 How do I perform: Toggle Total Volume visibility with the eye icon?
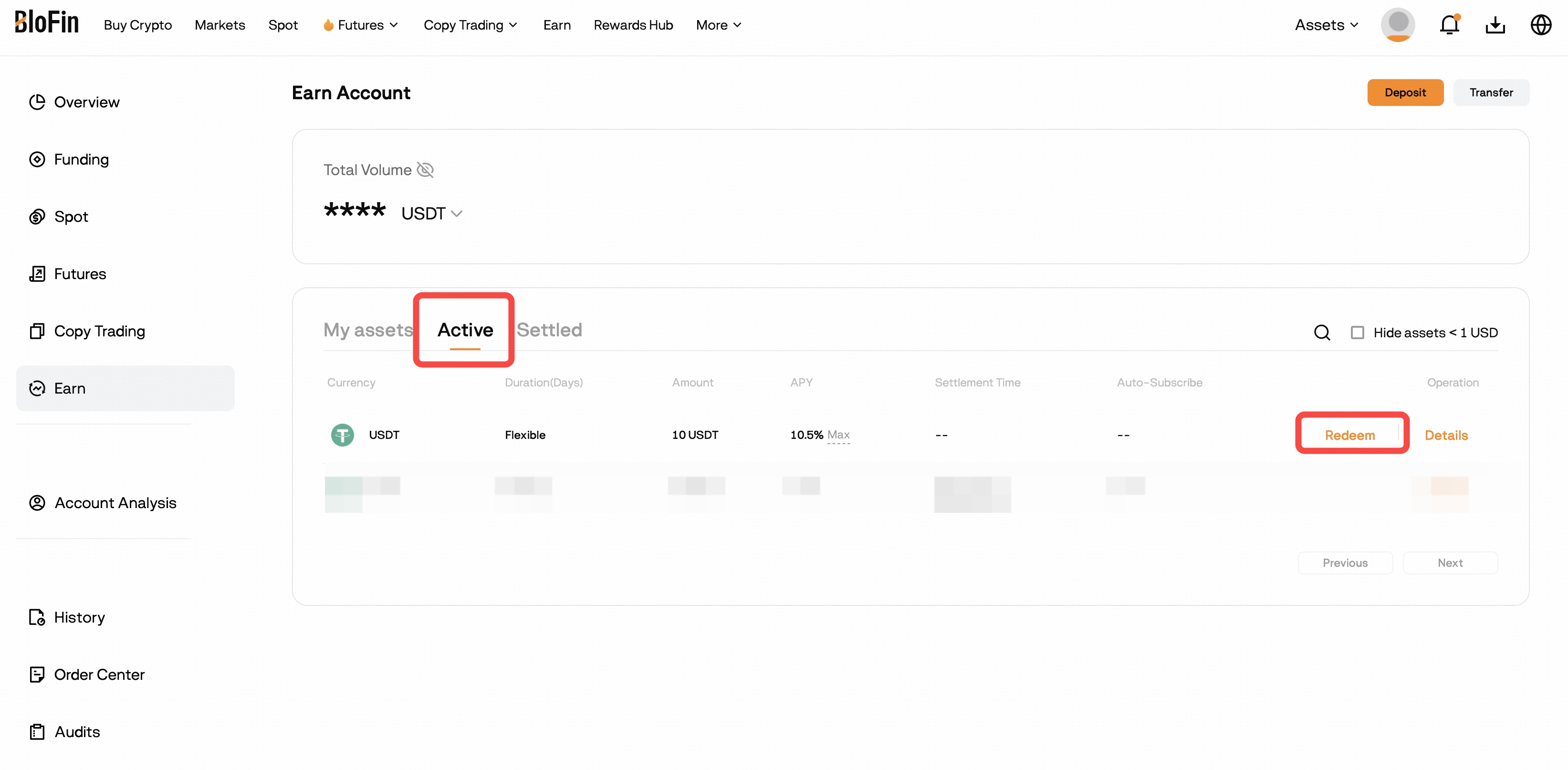tap(426, 170)
